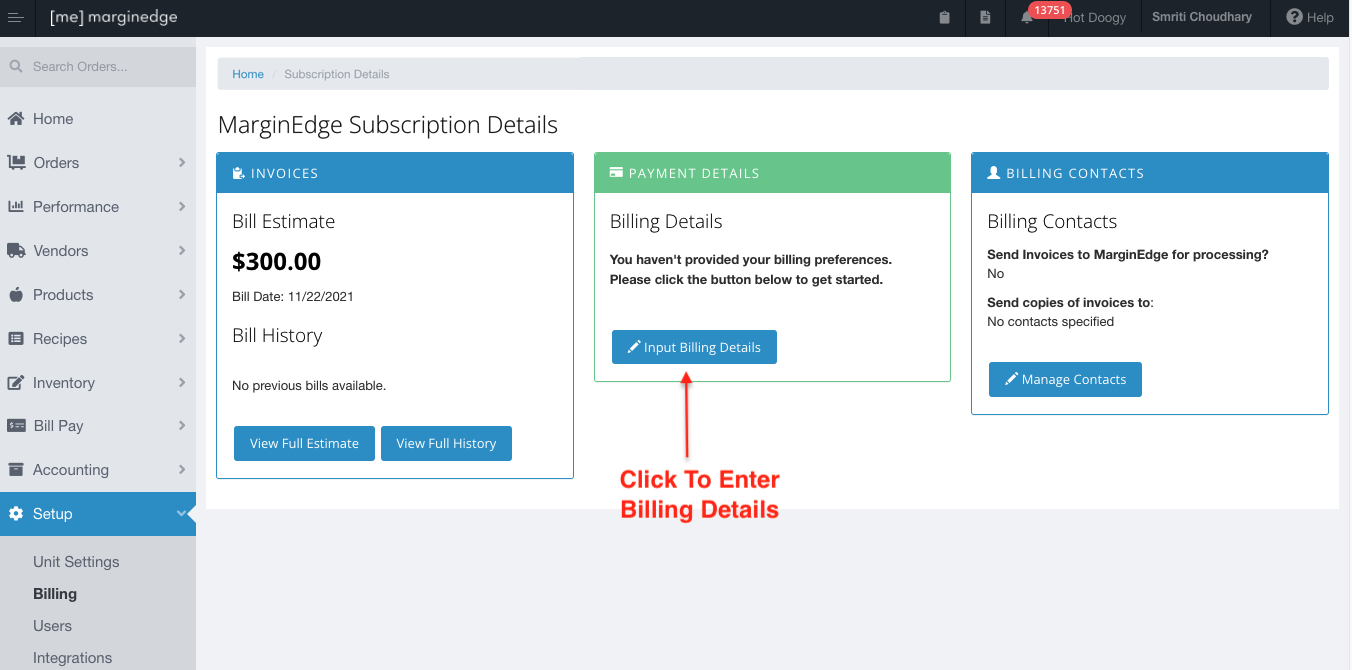
Task: Click the Vendors truck icon
Action: click(16, 251)
